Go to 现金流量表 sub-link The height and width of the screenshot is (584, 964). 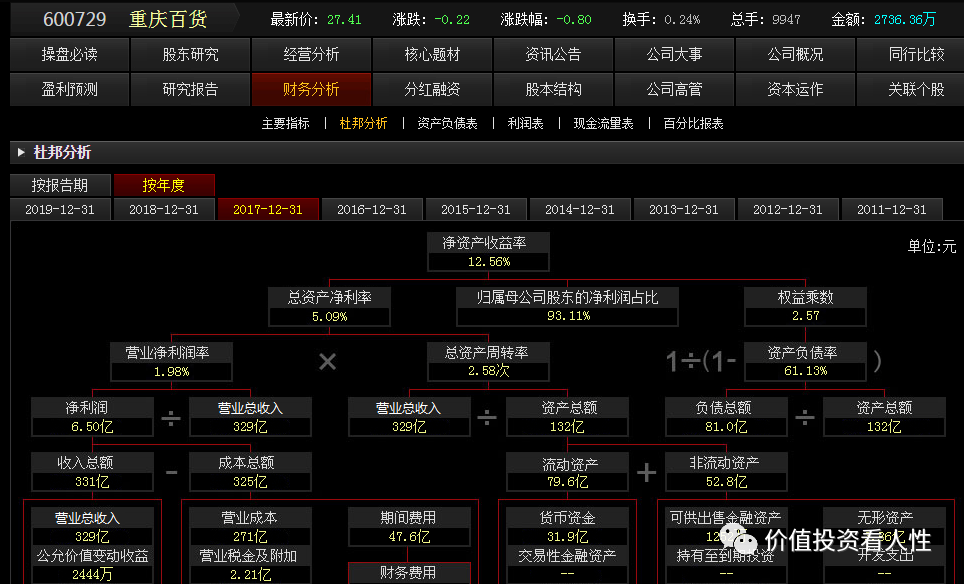coord(603,124)
